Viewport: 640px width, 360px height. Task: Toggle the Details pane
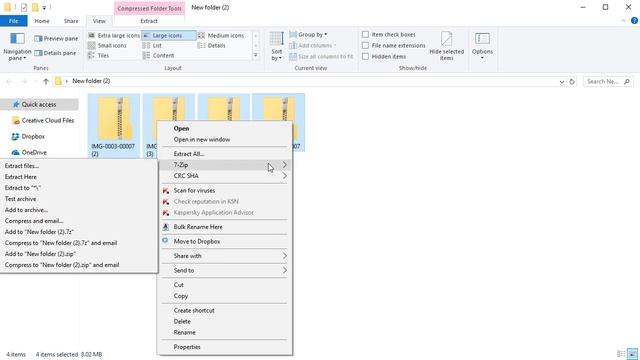[x=56, y=53]
